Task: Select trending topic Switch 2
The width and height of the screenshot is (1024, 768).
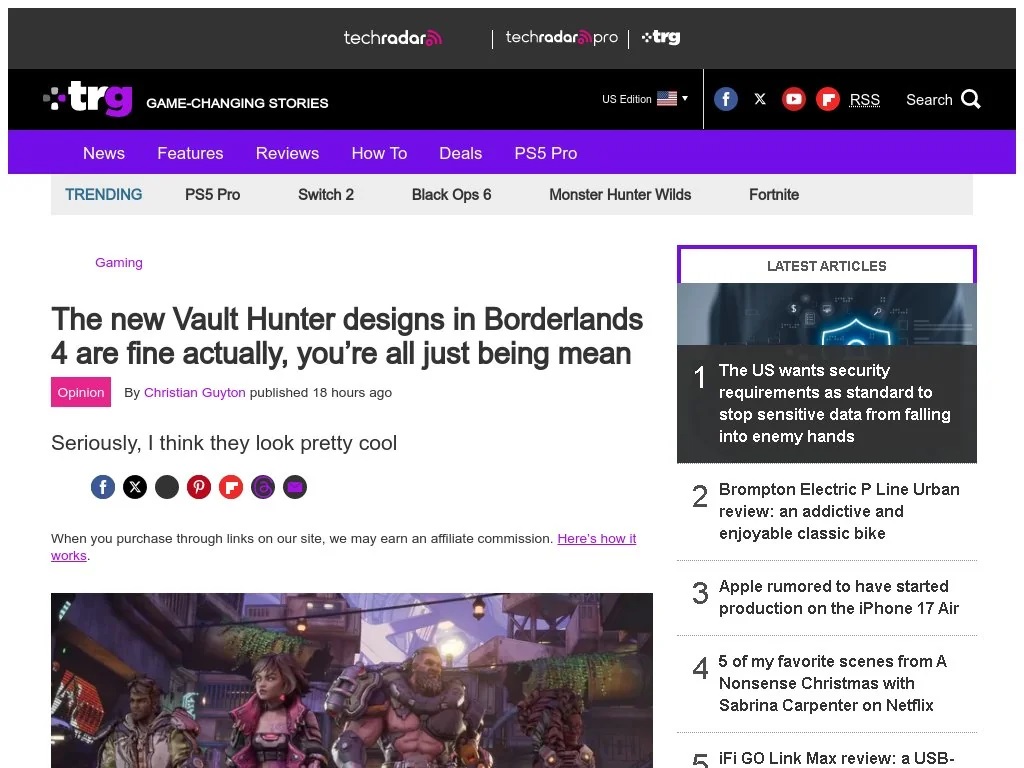Action: pos(326,195)
